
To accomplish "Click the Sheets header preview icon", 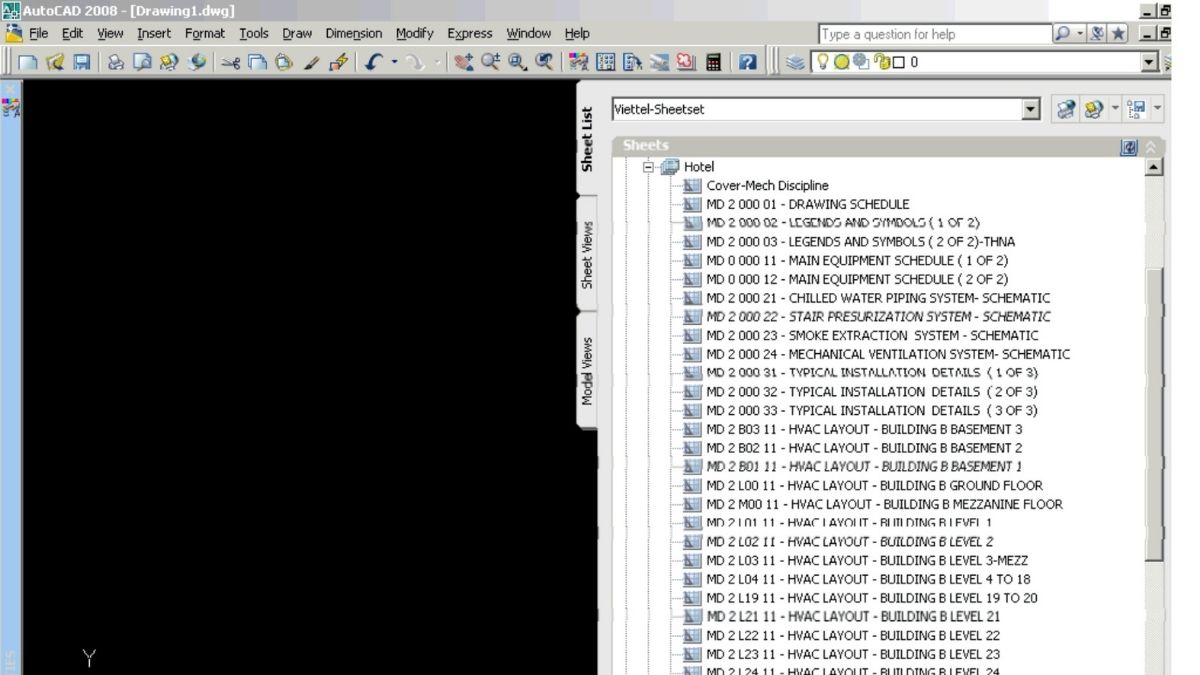I will click(x=1129, y=147).
